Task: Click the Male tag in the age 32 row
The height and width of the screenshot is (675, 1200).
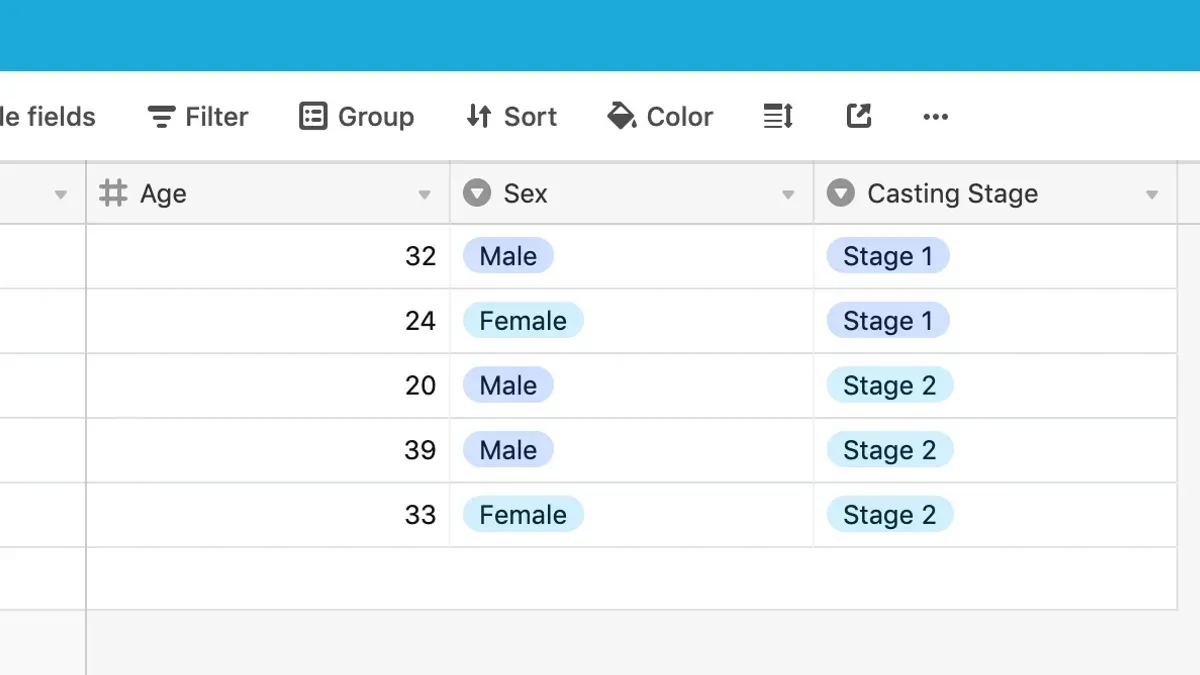Action: (508, 257)
